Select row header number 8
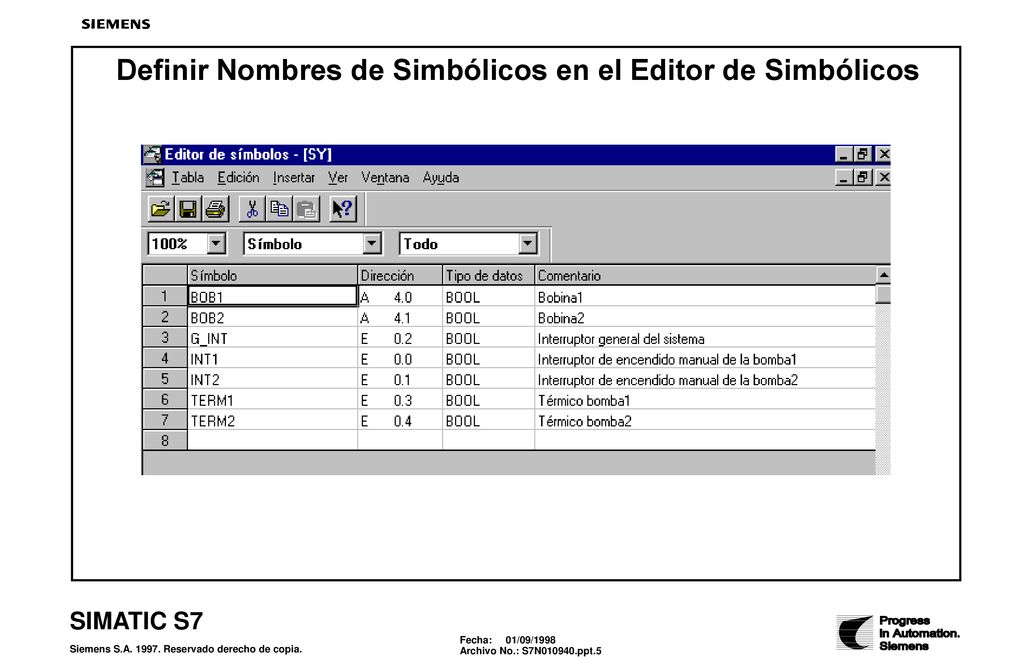The image size is (1024, 660). point(165,441)
